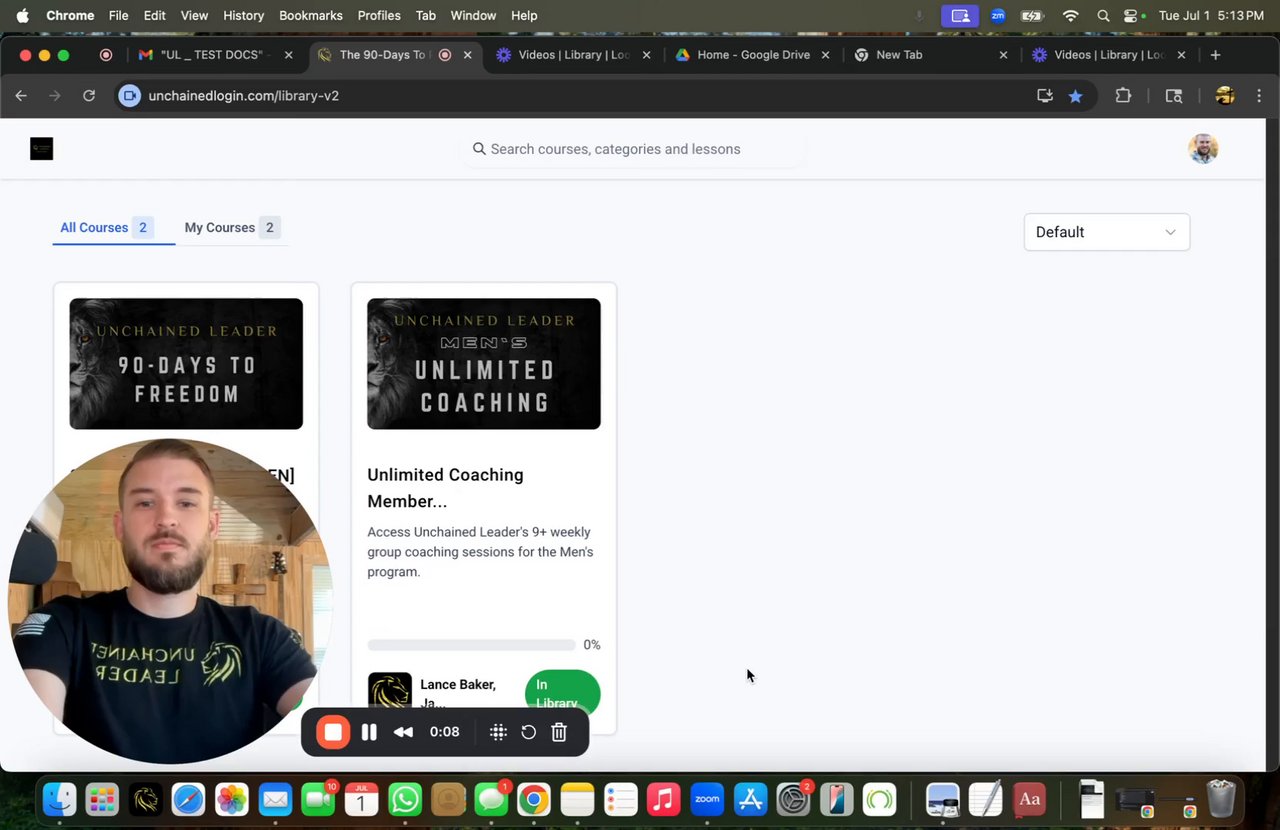This screenshot has height=830, width=1280.
Task: Open a new browser tab with plus button
Action: click(1215, 55)
